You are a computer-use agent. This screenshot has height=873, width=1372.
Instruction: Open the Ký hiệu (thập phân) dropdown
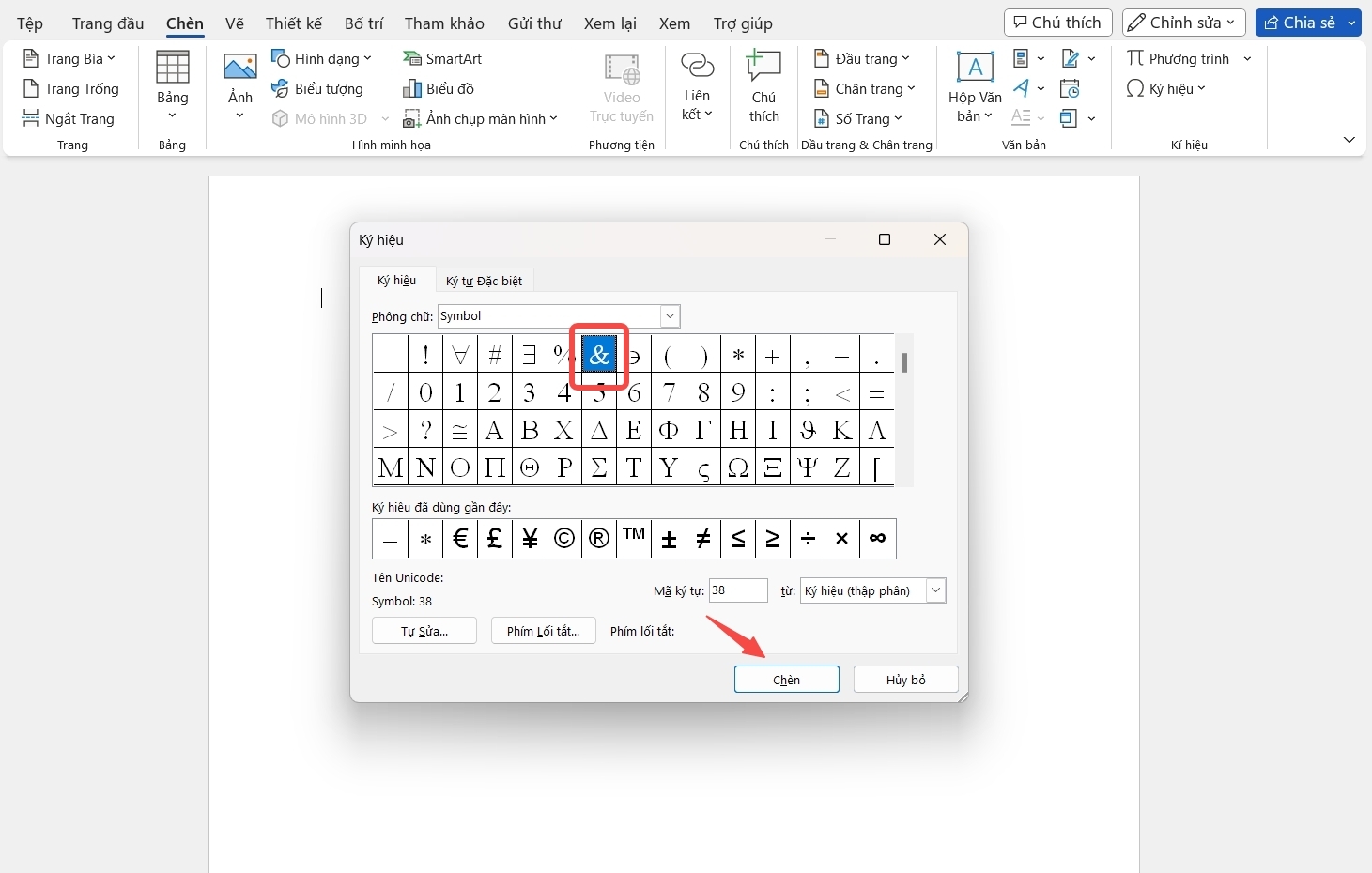935,590
